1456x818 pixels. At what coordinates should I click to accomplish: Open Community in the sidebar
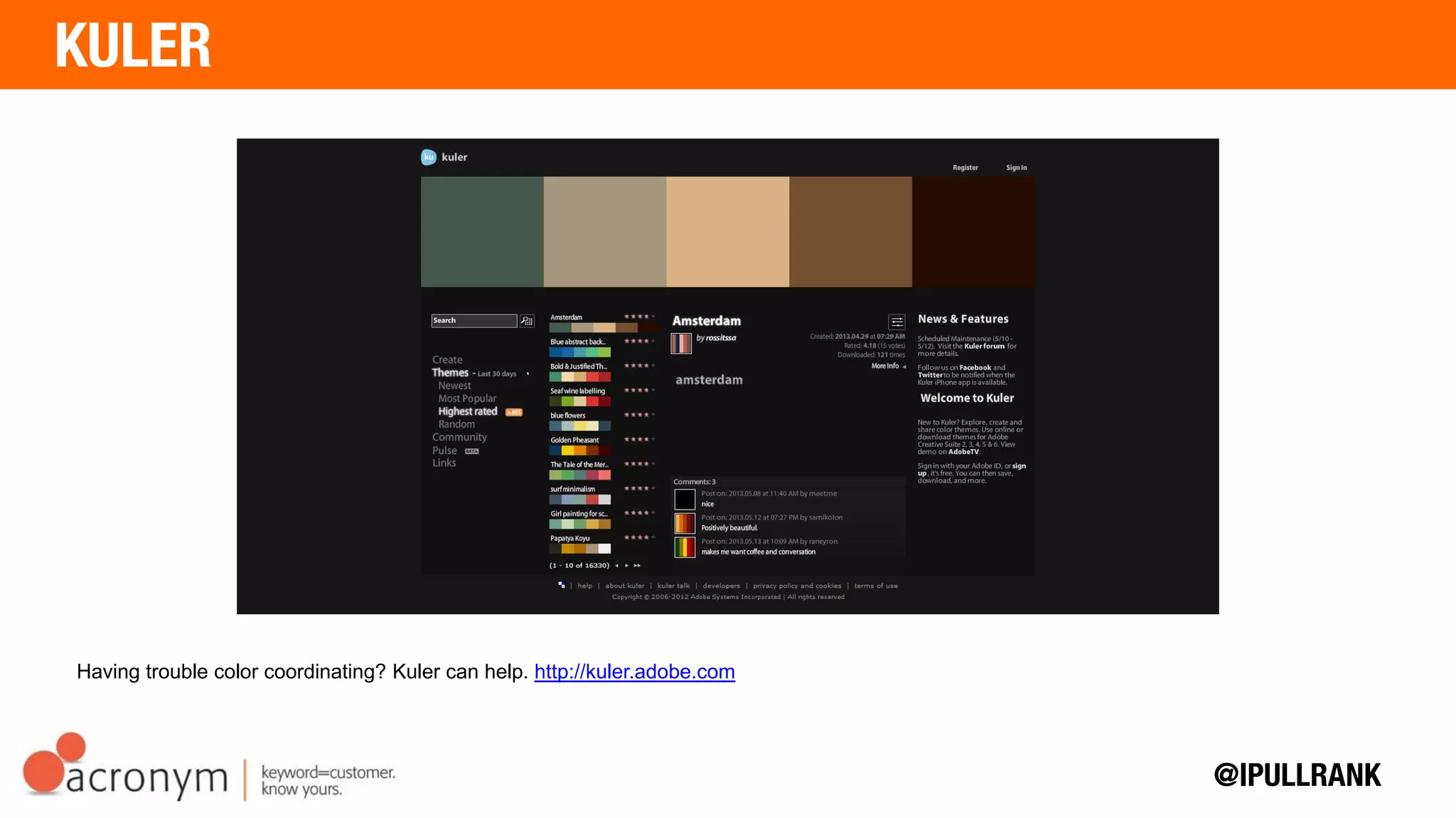click(x=459, y=437)
